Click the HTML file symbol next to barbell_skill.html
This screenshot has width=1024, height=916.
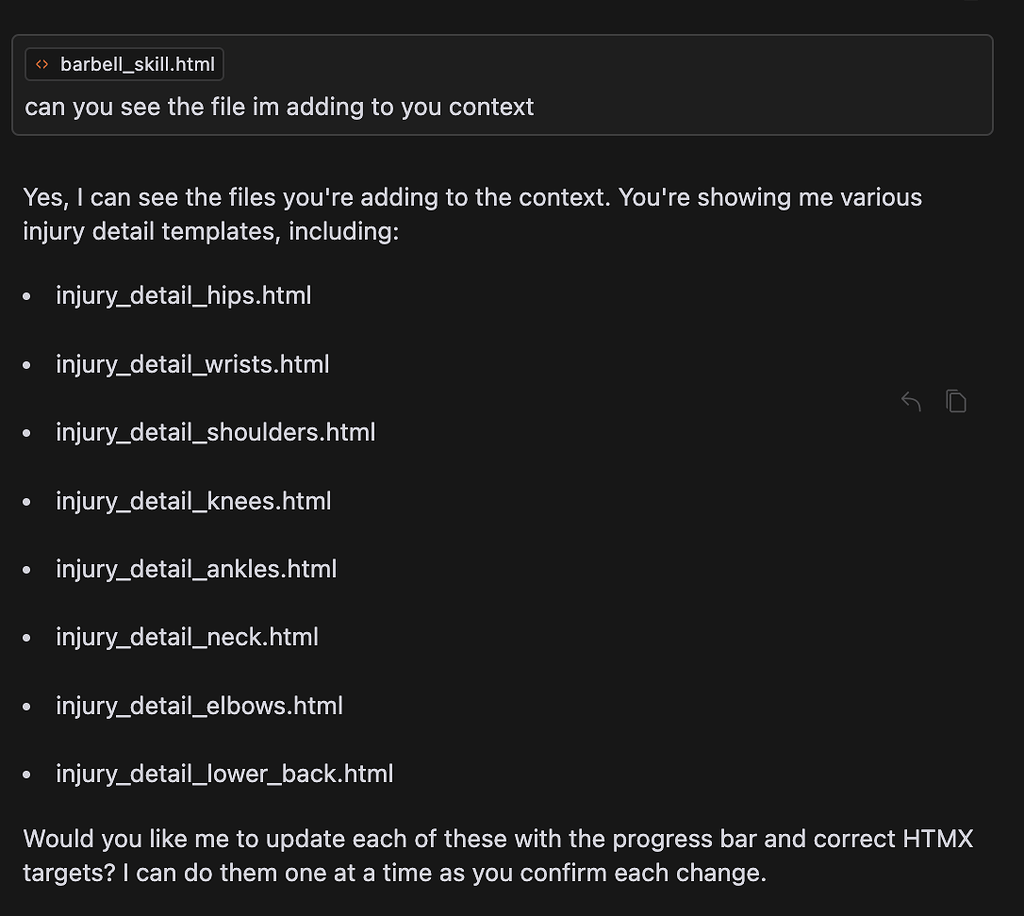(41, 64)
